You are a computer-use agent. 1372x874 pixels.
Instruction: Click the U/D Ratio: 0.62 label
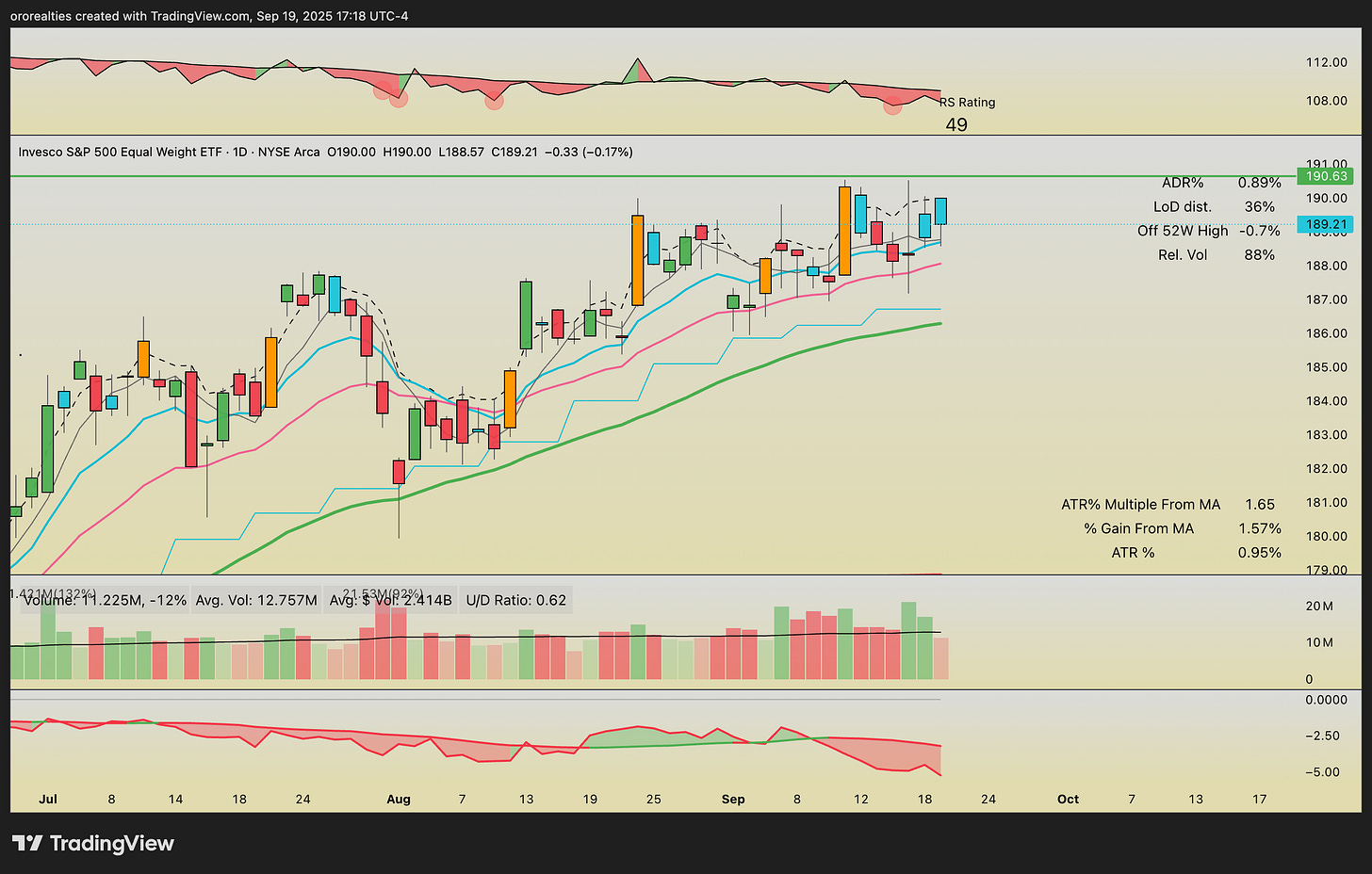coord(516,600)
